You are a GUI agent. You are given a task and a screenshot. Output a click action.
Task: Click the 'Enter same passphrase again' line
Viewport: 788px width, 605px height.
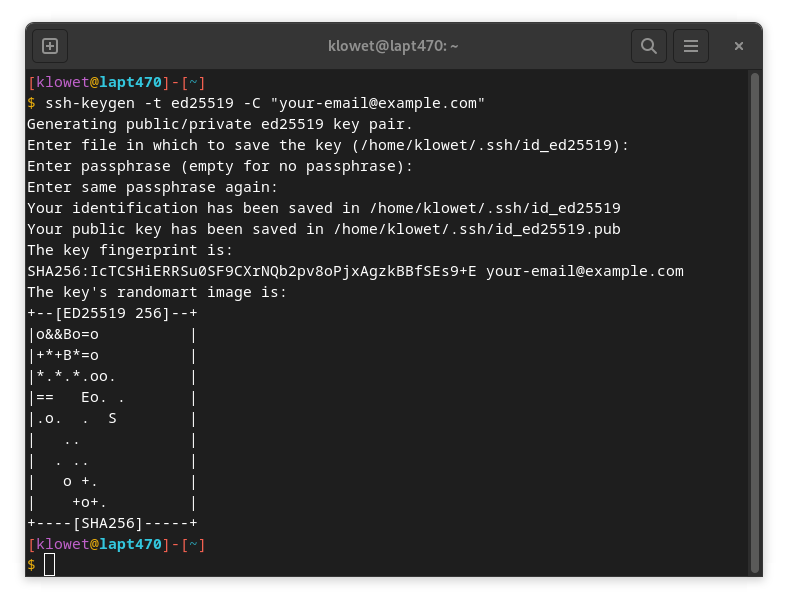click(x=152, y=187)
